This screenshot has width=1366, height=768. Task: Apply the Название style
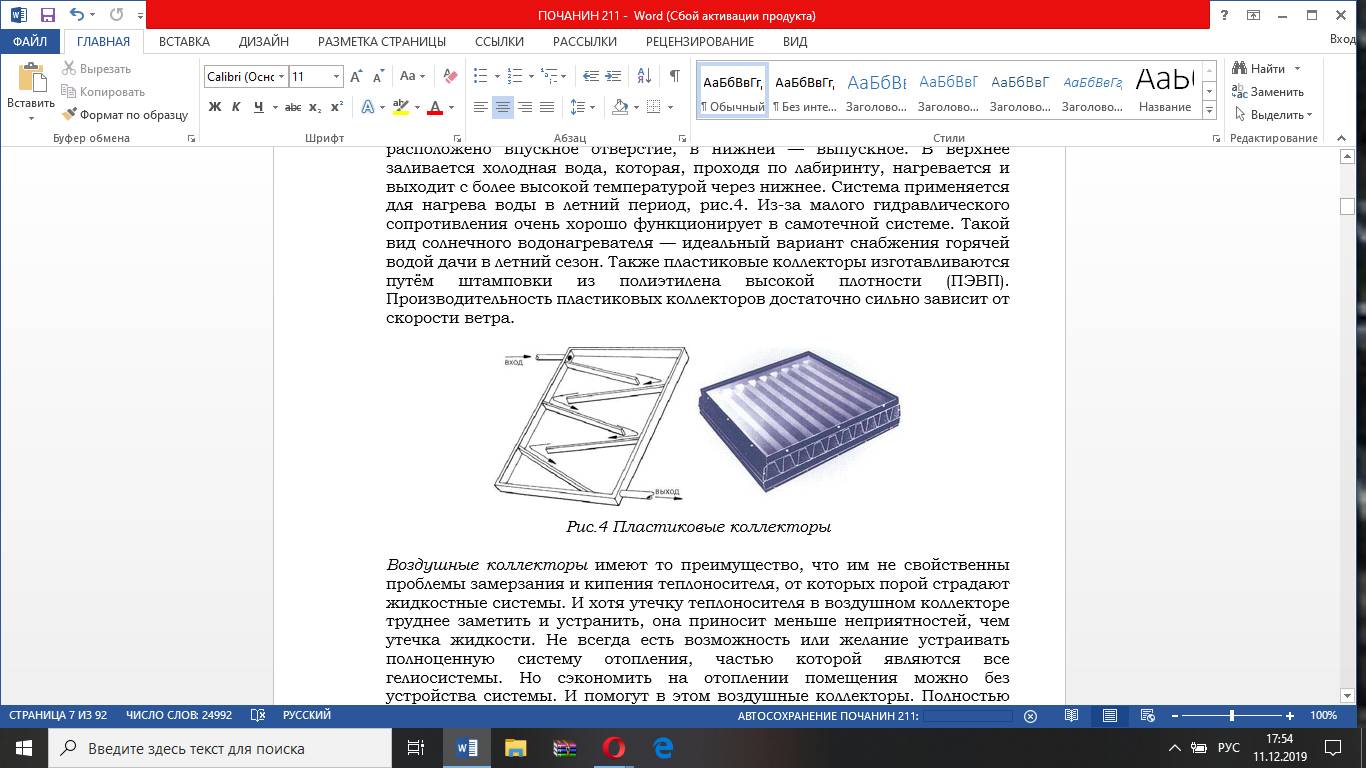click(x=1165, y=91)
